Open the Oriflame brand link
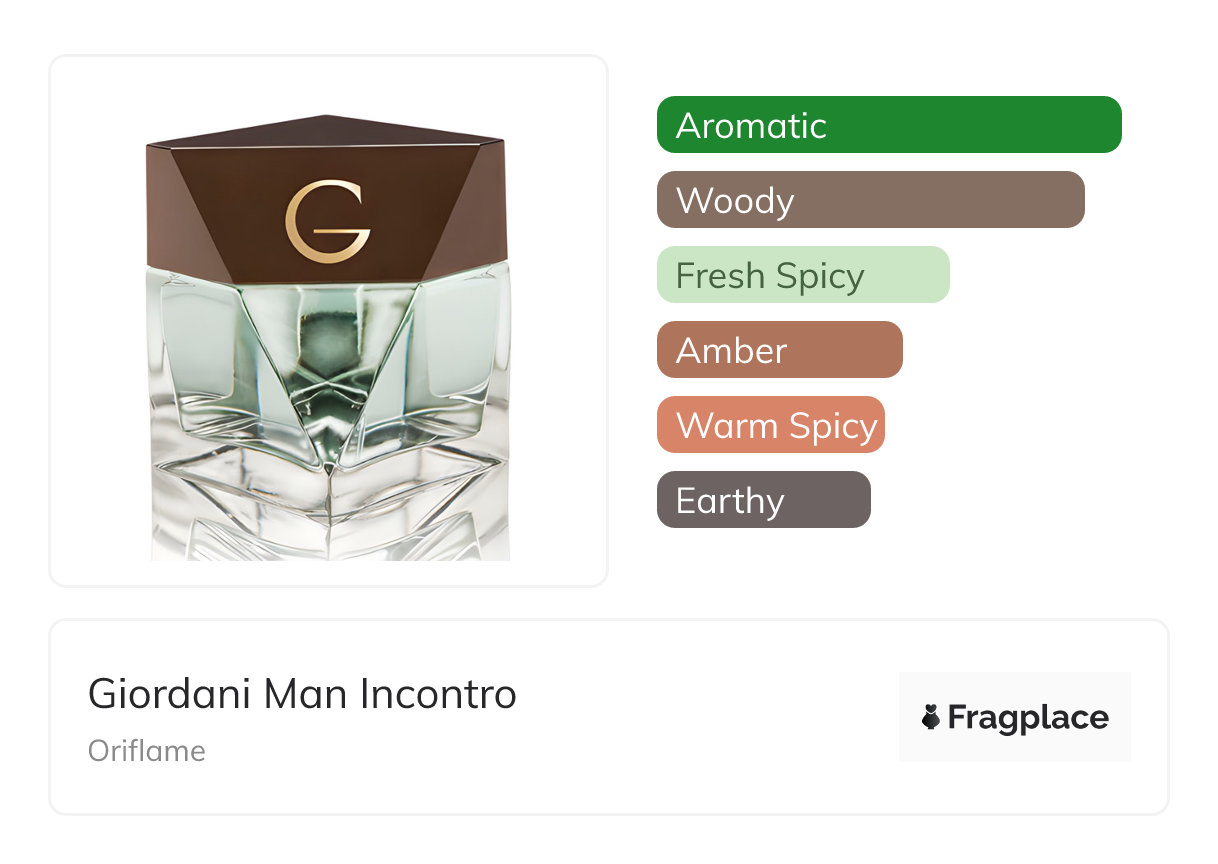The image size is (1218, 864). (x=147, y=751)
